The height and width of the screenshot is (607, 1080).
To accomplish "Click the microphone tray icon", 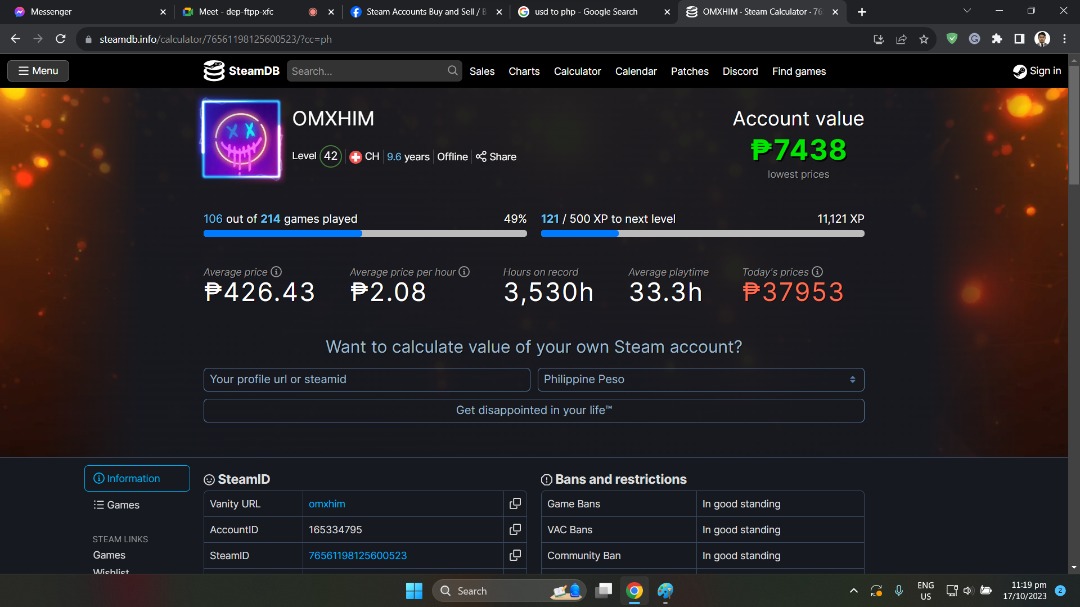I will tap(899, 590).
